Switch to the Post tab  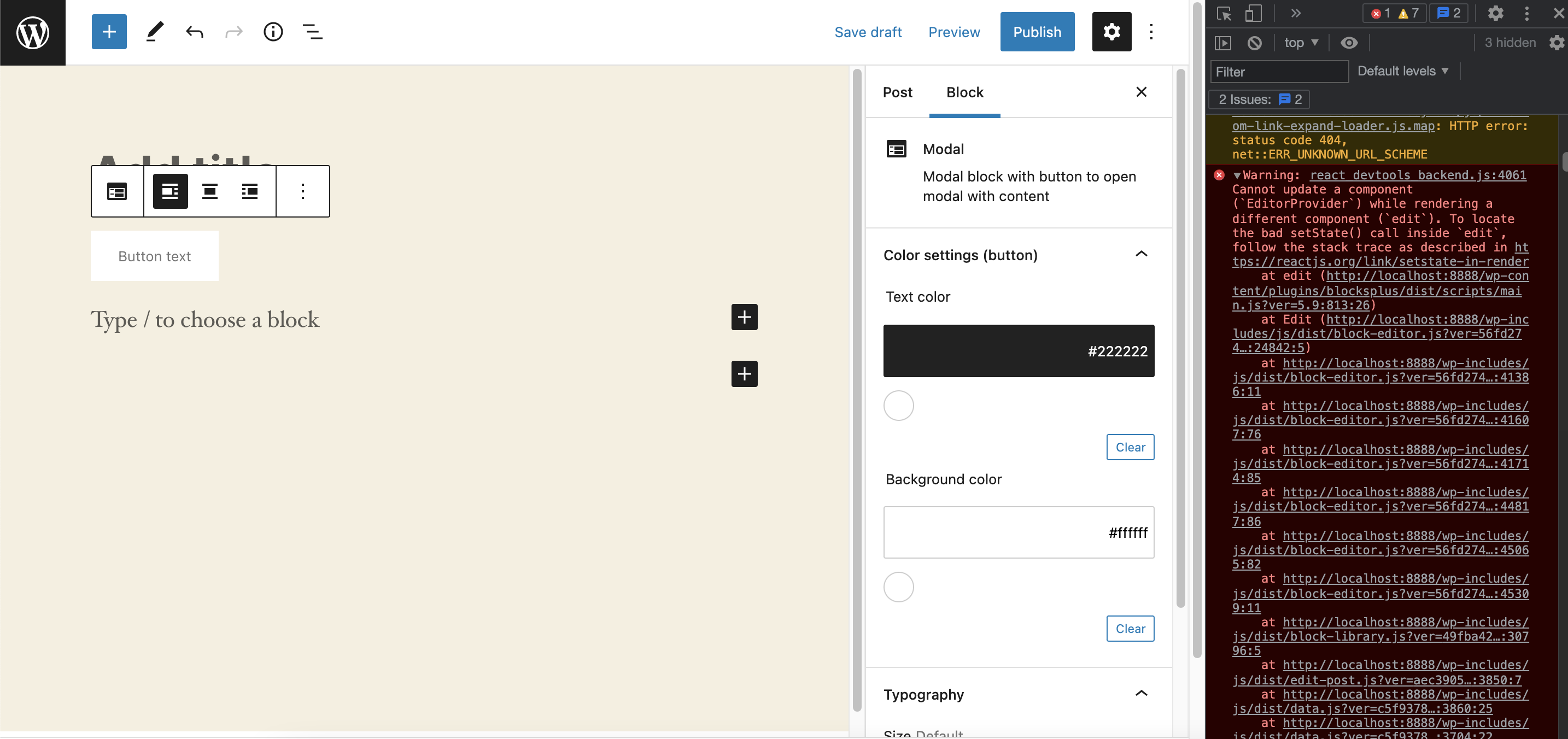(897, 92)
